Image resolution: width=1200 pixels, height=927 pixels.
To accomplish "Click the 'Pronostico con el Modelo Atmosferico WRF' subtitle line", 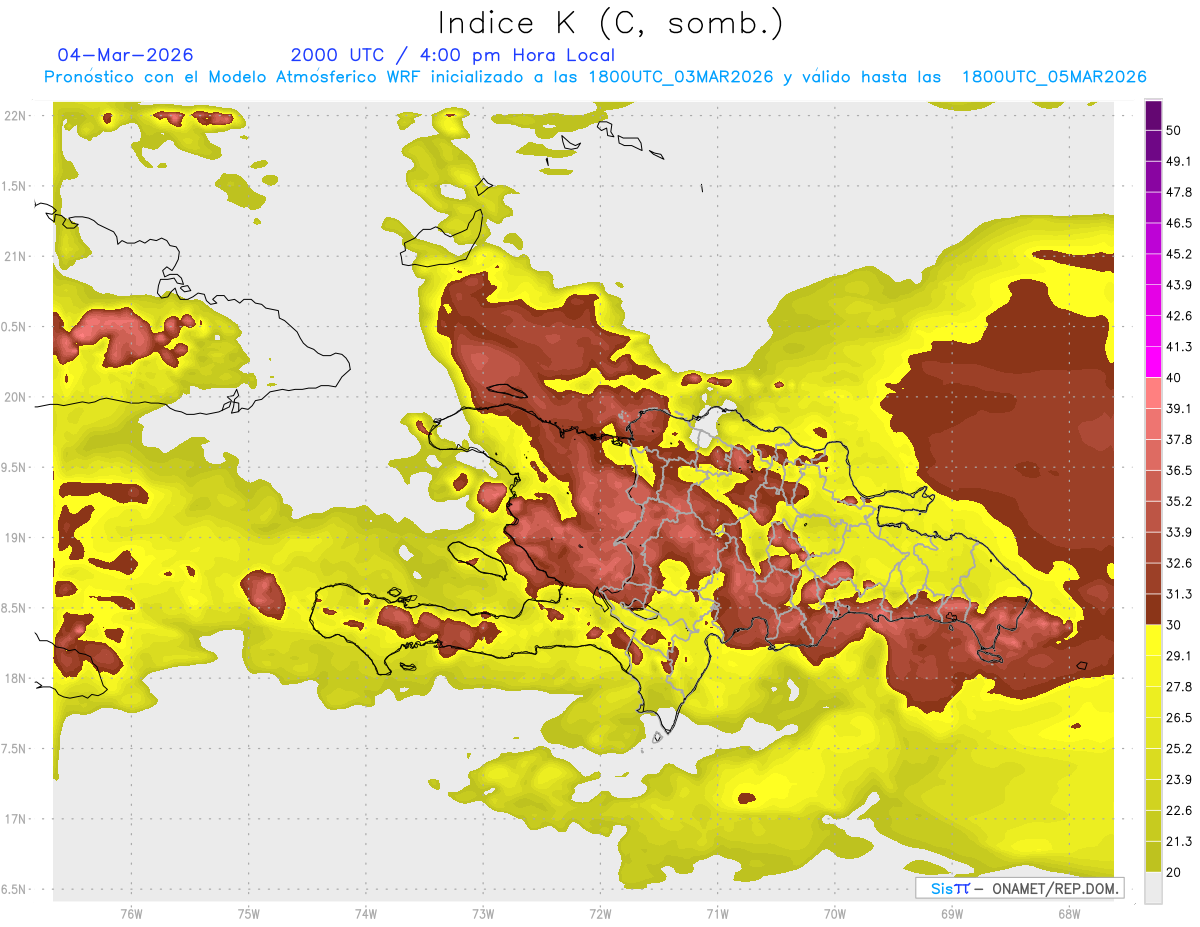I will [595, 77].
